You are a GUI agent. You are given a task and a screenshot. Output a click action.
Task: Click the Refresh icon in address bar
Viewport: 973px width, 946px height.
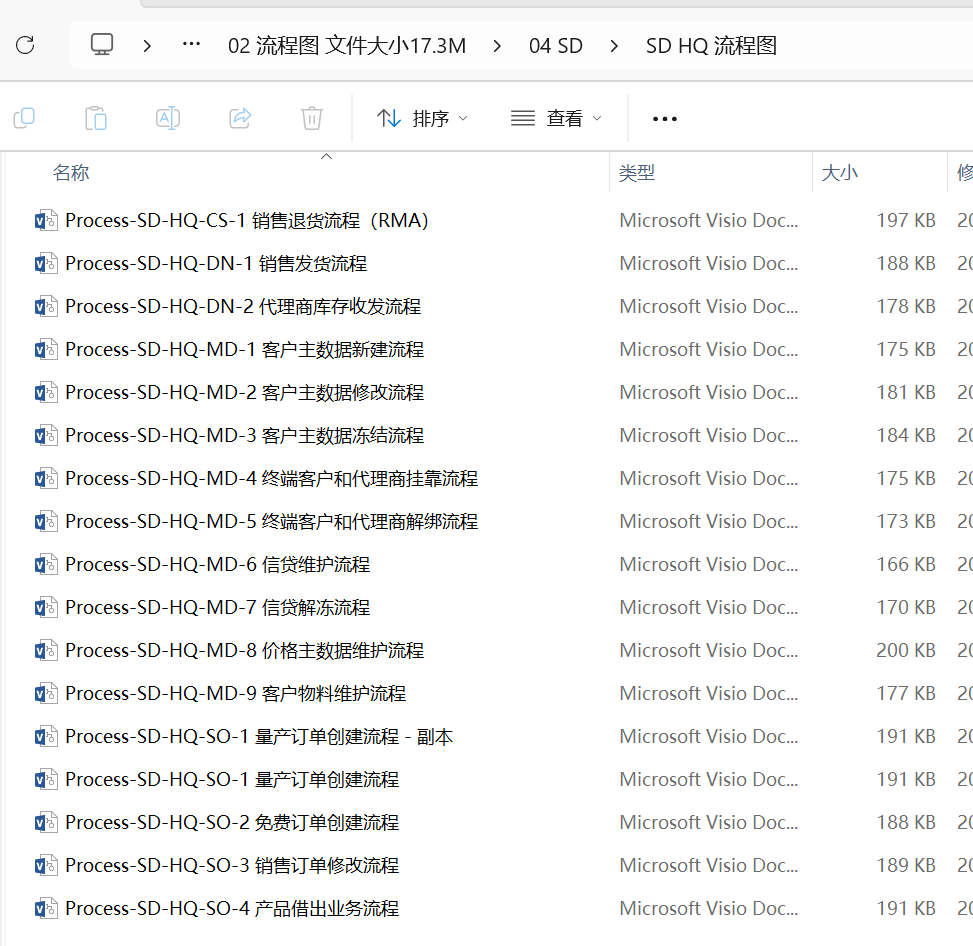25,45
